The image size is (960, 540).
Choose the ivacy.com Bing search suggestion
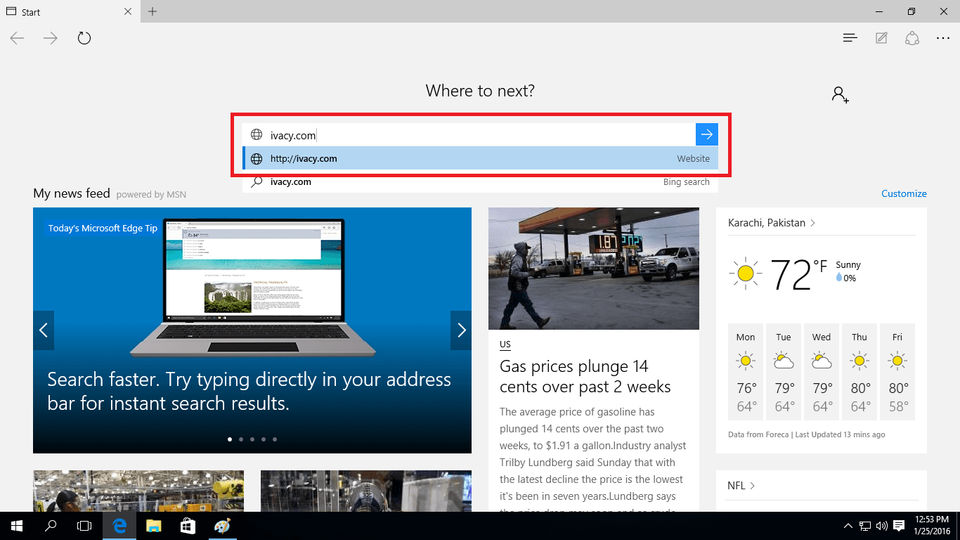click(481, 182)
